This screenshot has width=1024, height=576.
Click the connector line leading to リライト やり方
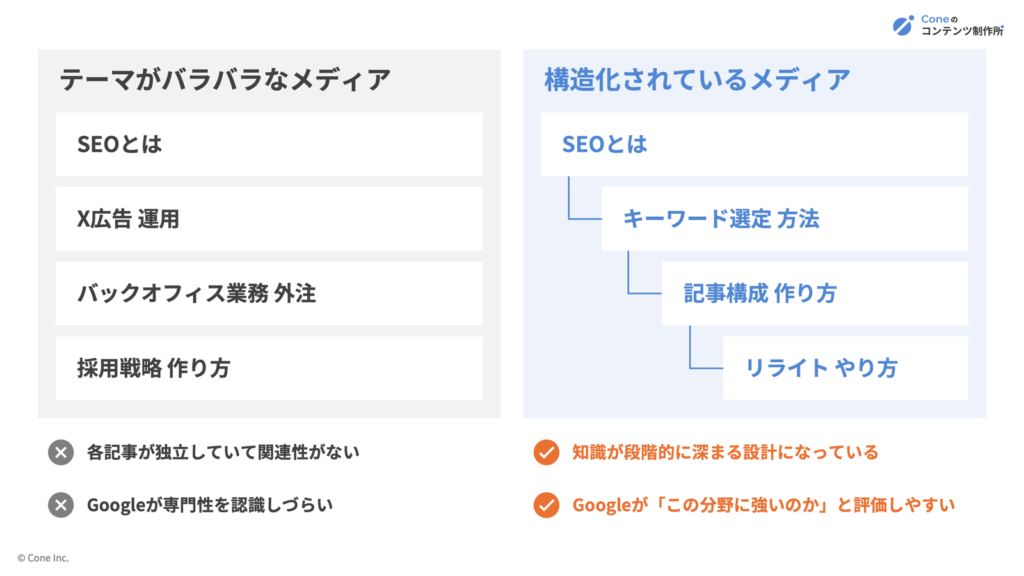coord(705,347)
